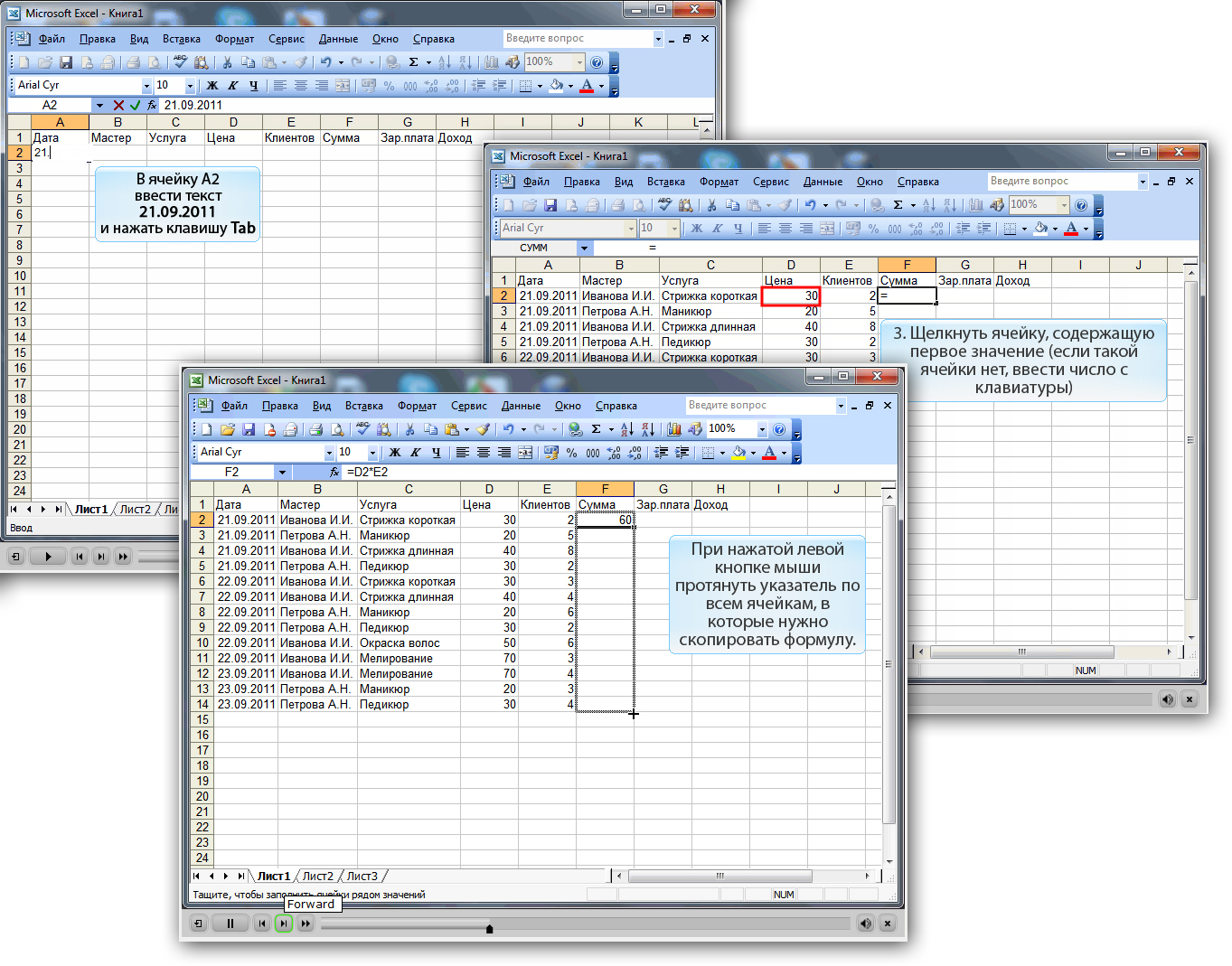Toggle Bold (Ж) in the front Excel window

(x=395, y=453)
